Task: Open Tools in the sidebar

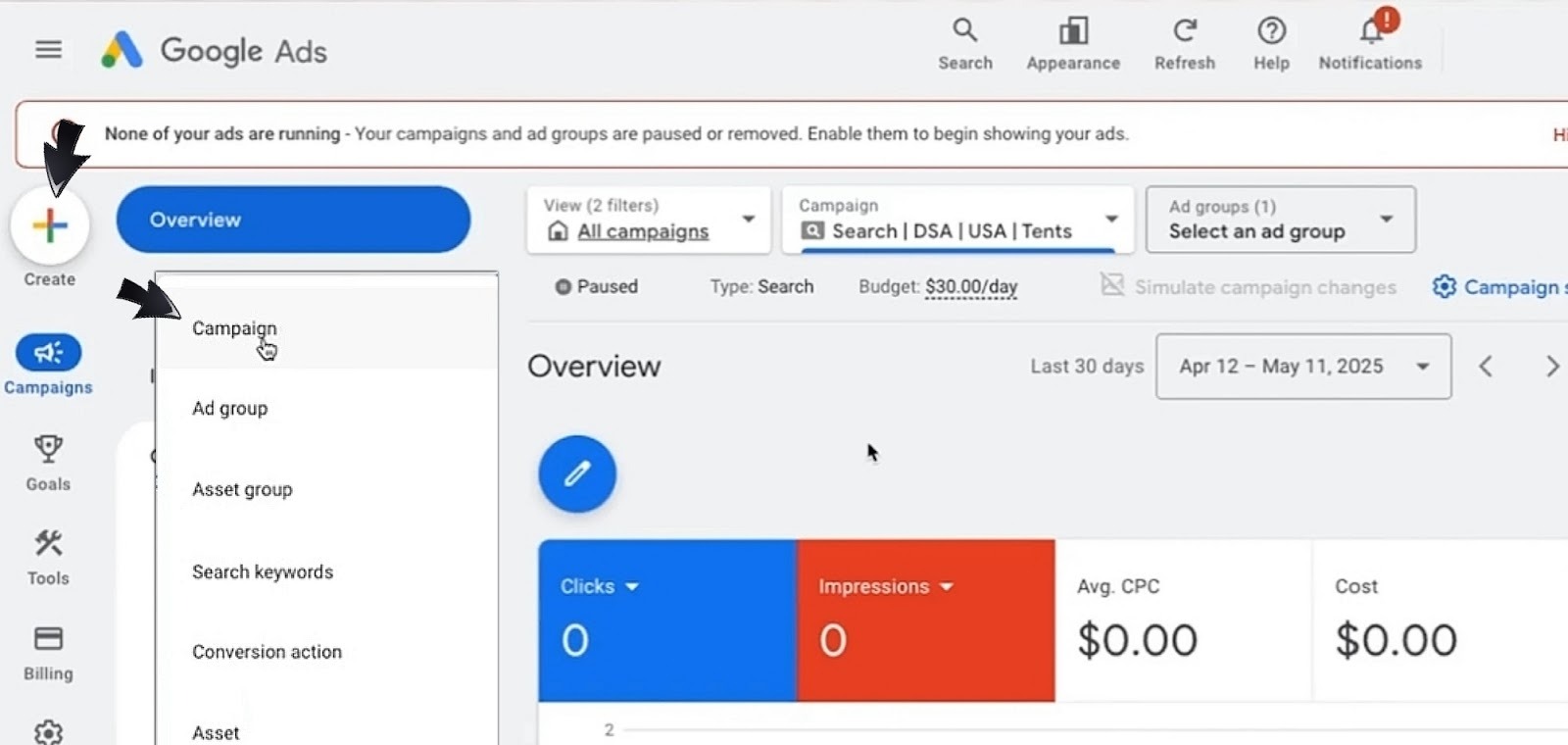Action: [x=48, y=544]
